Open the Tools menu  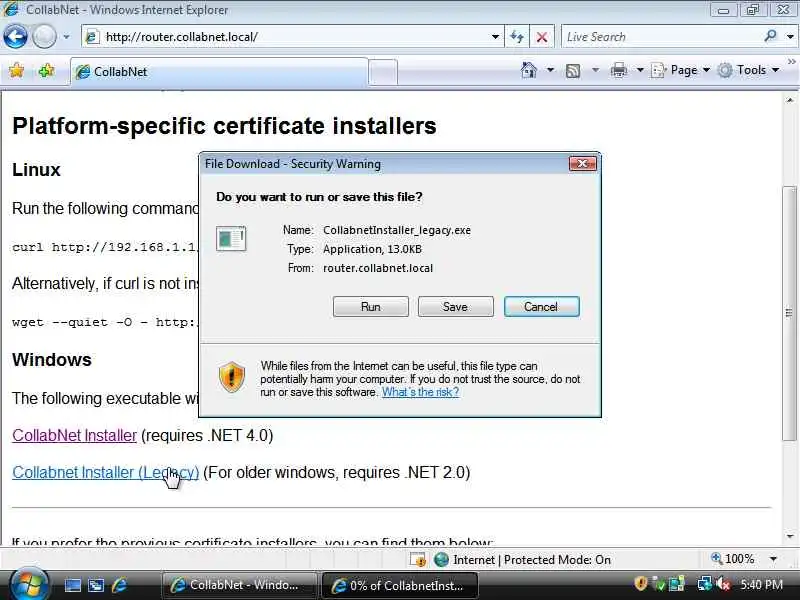click(749, 70)
